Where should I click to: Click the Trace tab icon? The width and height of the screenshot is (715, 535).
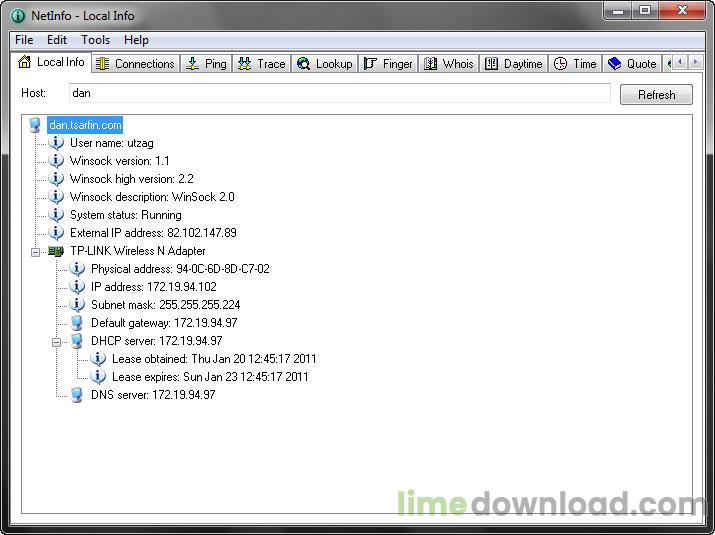point(244,64)
